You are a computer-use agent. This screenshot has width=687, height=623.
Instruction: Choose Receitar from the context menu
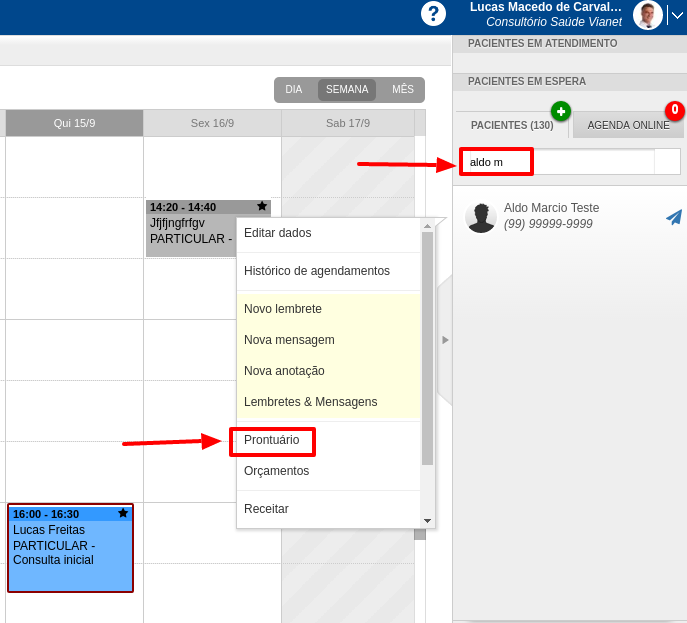[x=329, y=509]
